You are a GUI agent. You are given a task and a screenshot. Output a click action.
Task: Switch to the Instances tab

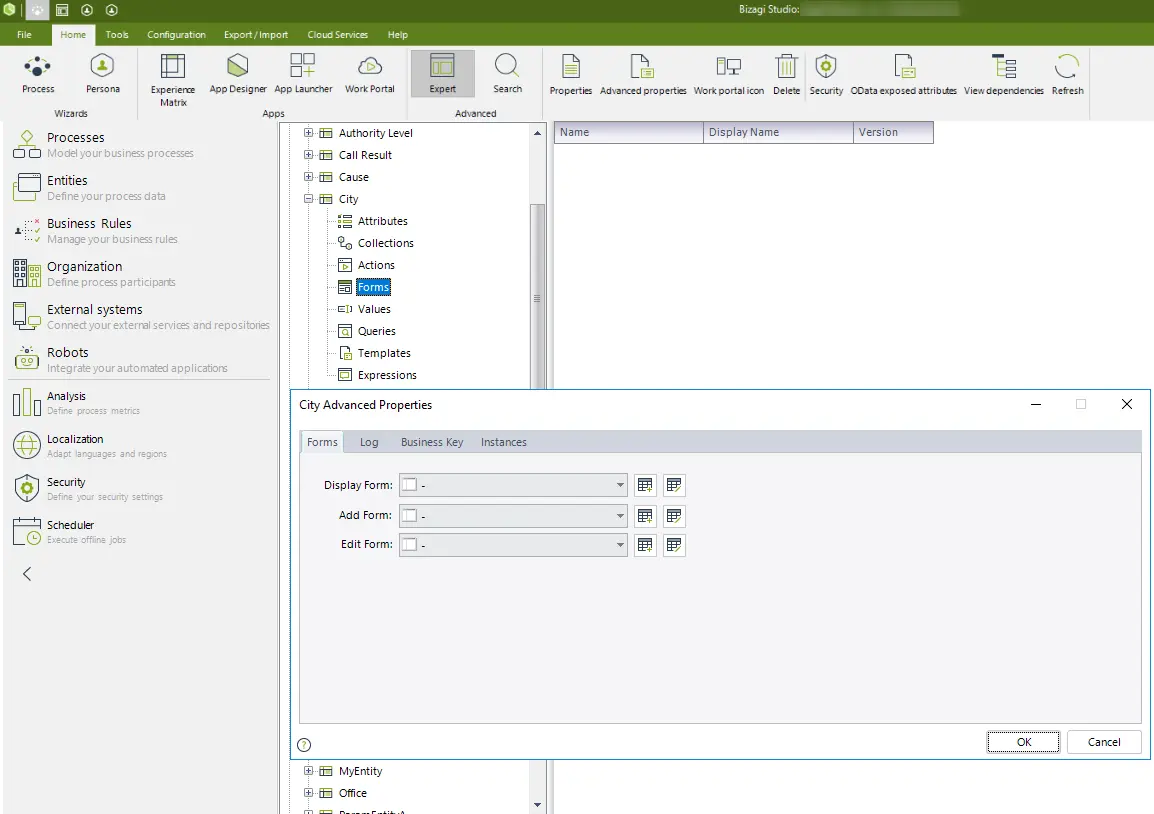click(x=503, y=442)
